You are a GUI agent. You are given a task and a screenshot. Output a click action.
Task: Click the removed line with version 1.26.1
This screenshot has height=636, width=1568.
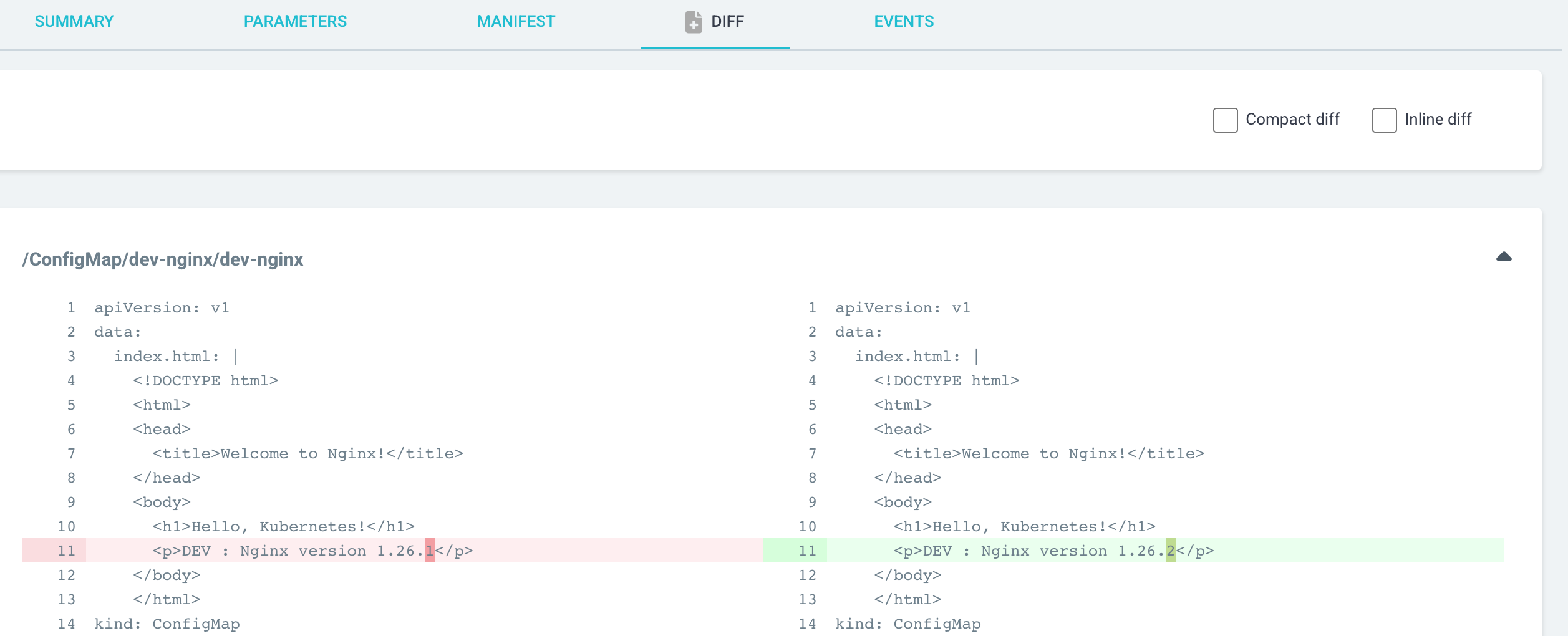393,551
